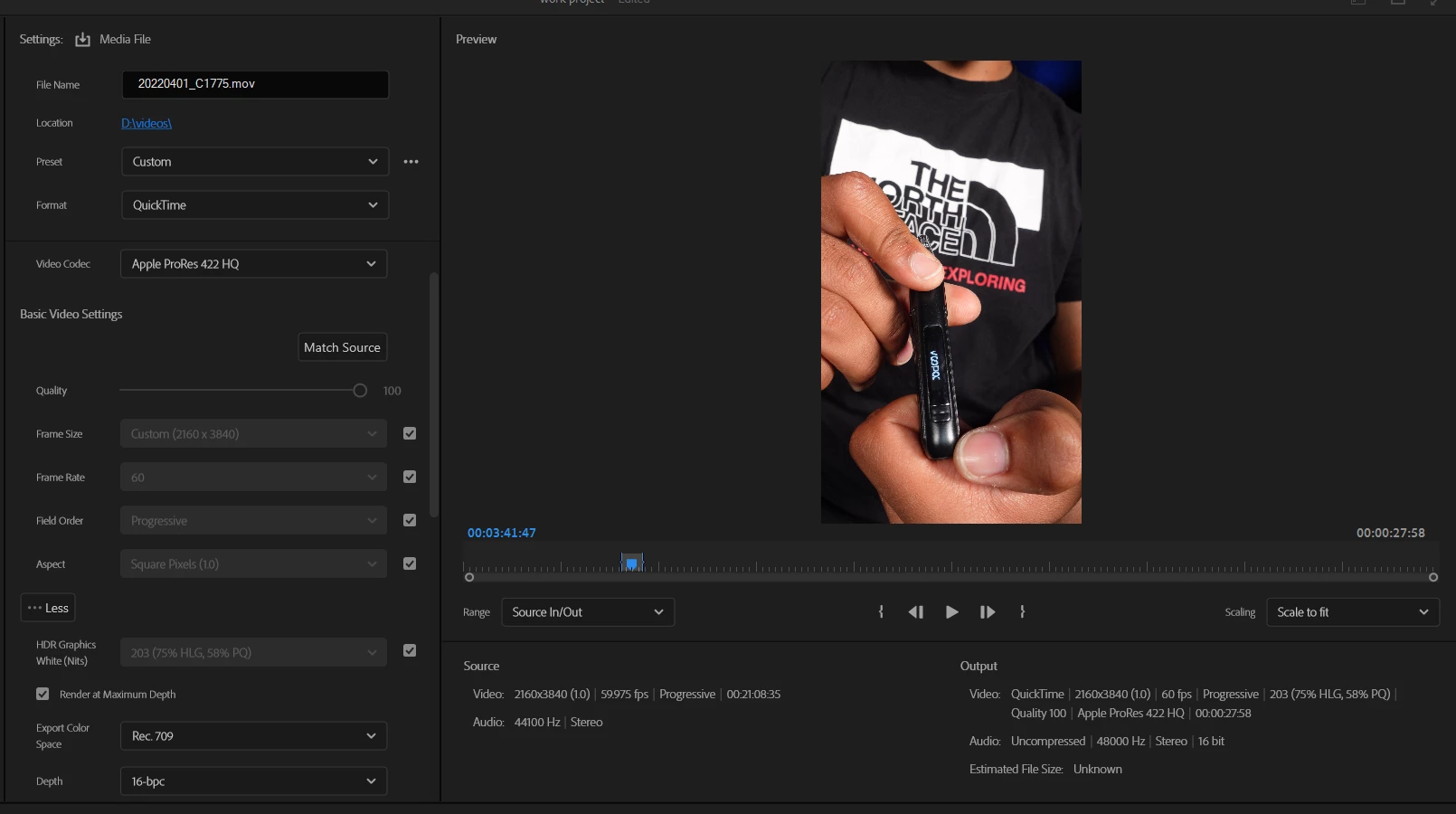Screen dimensions: 1456x814
Task: Click the File Name input field
Action: (255, 84)
